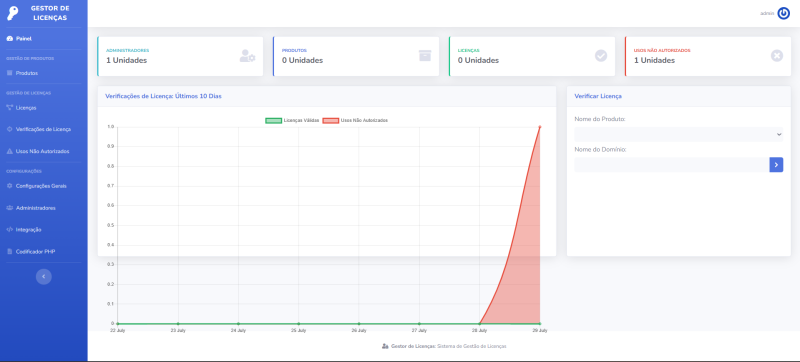Click the Produtos card archive box icon
The height and width of the screenshot is (362, 800).
pyautogui.click(x=424, y=56)
